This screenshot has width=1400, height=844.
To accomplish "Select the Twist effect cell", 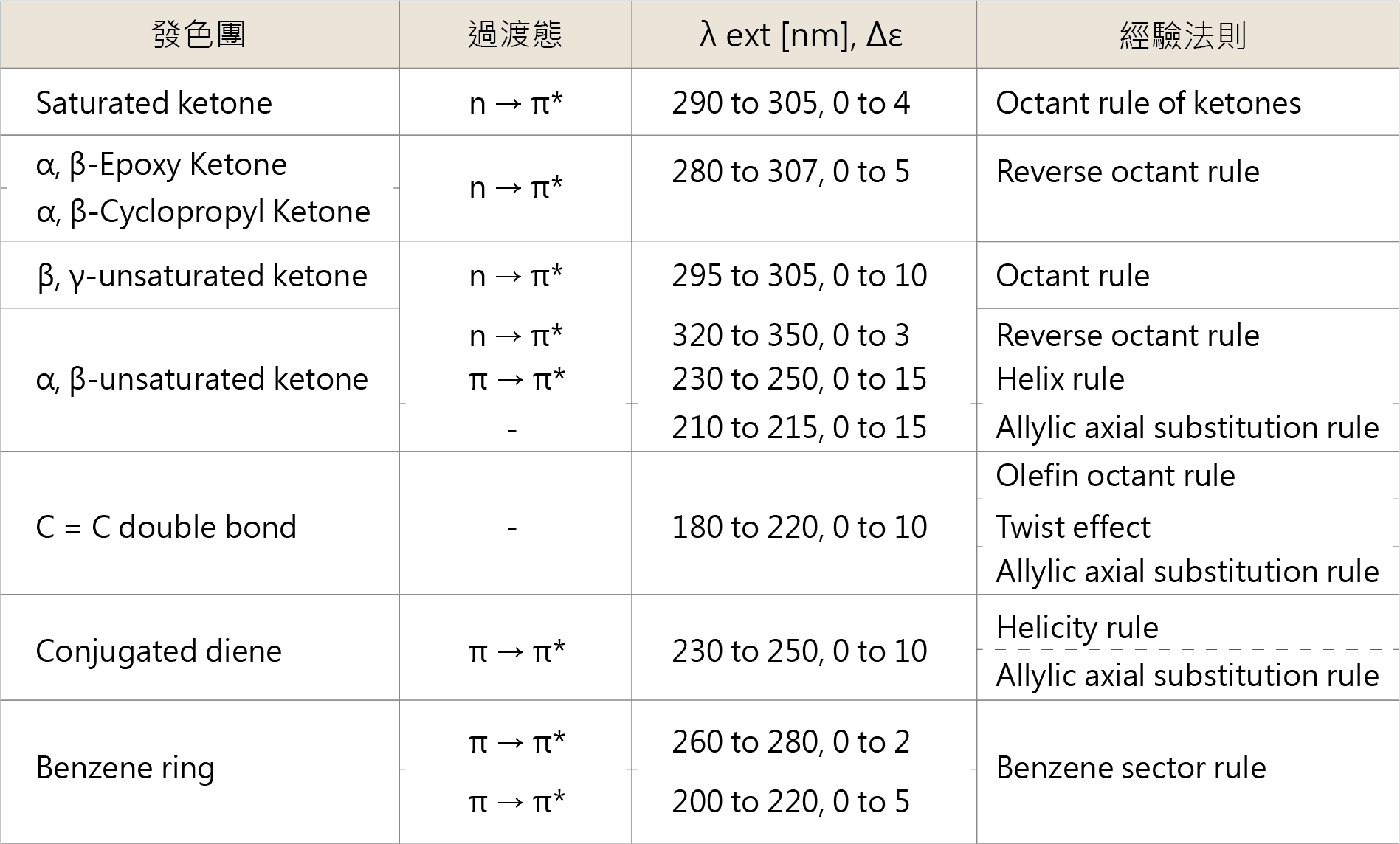I will click(1073, 527).
